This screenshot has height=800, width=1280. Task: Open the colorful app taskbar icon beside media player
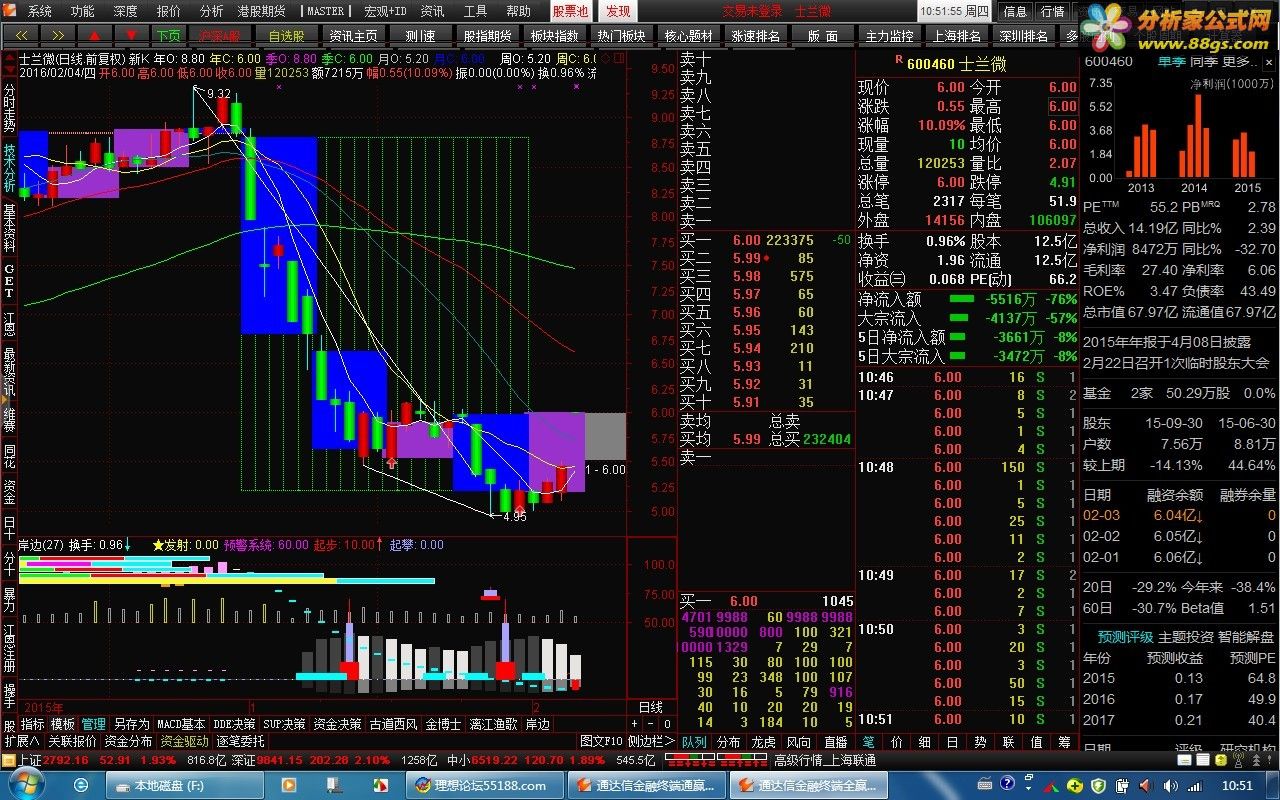click(381, 785)
